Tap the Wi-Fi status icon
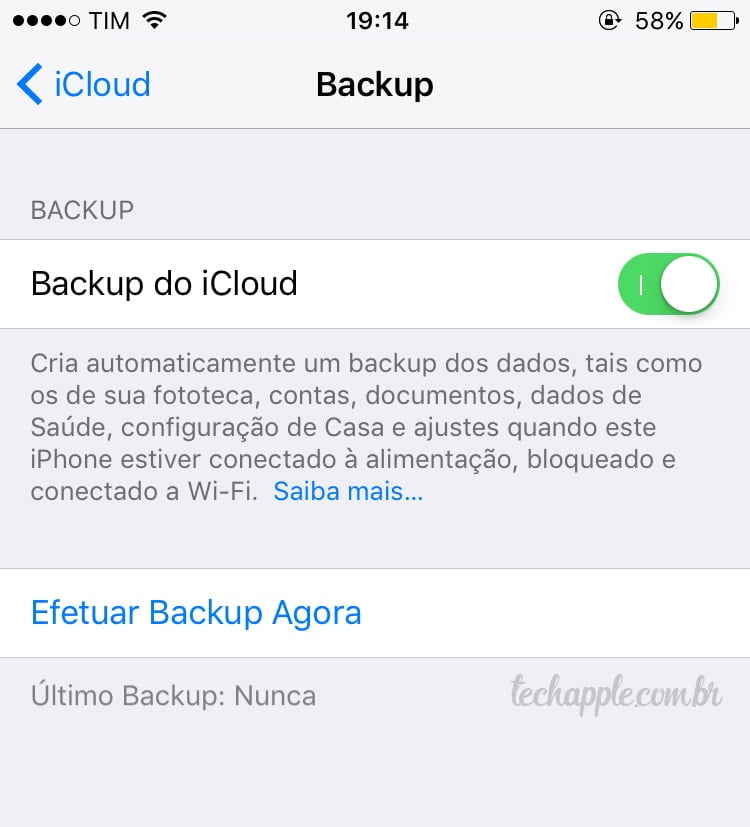The image size is (750, 827). pyautogui.click(x=155, y=21)
